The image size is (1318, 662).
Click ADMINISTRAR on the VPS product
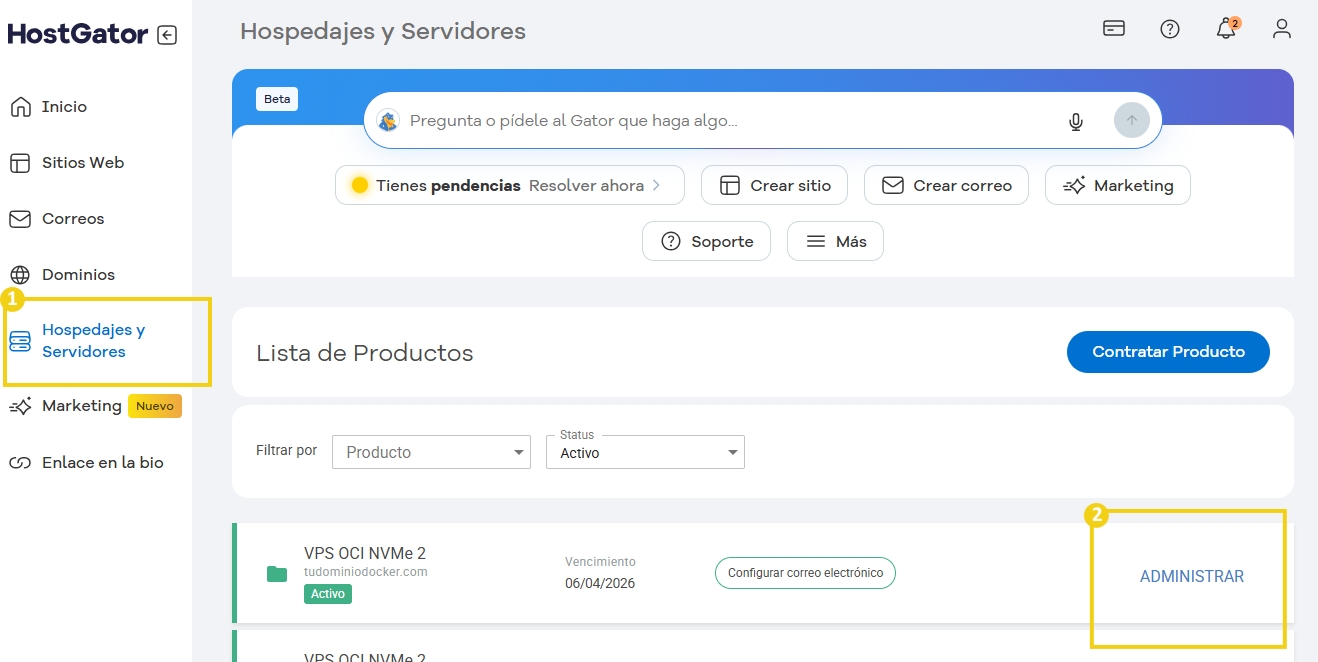point(1191,576)
